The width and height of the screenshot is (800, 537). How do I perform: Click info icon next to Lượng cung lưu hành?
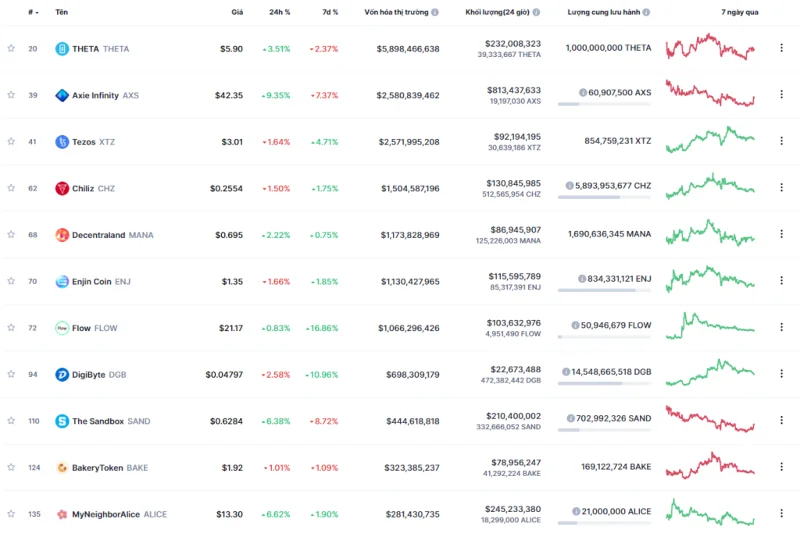click(646, 12)
